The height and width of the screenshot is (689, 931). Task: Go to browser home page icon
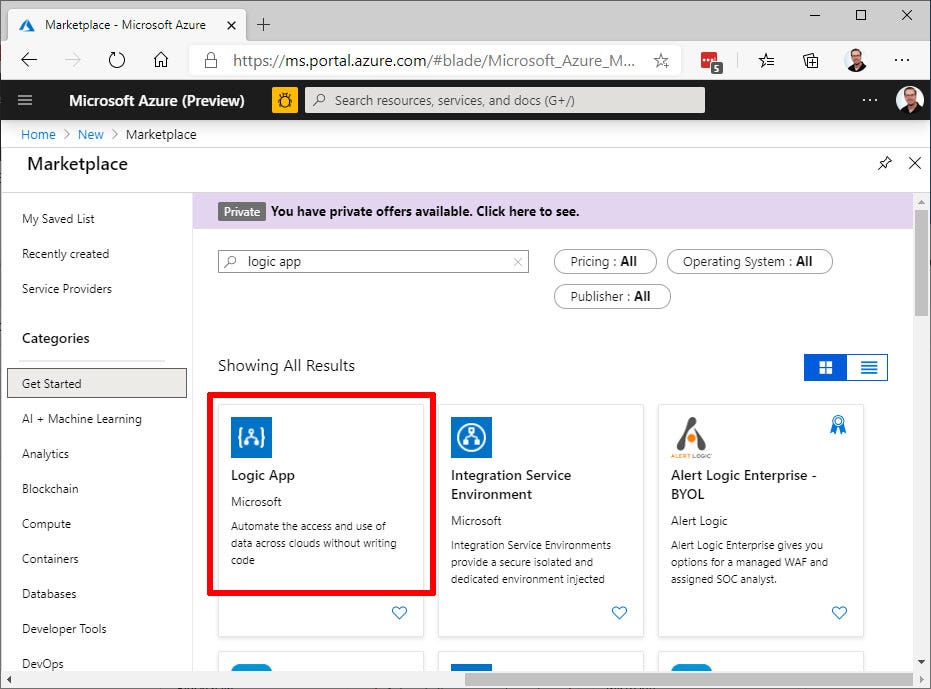pyautogui.click(x=161, y=60)
